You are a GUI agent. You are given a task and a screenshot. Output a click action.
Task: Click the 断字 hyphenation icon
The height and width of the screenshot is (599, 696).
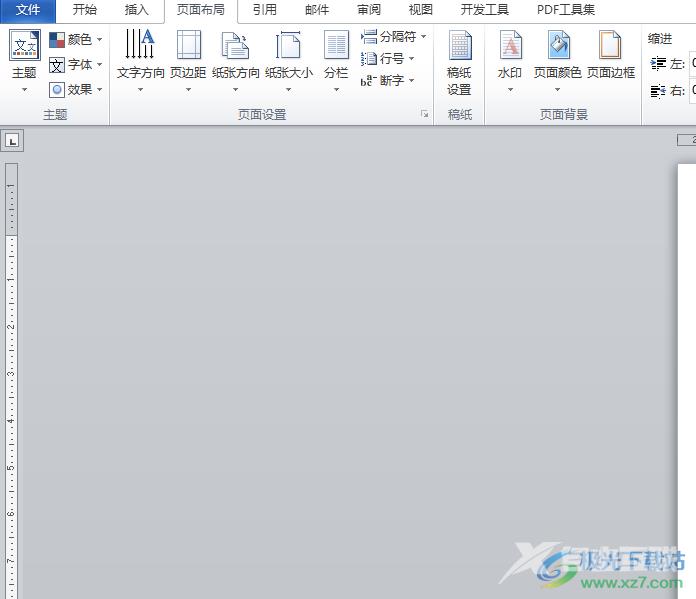pos(368,80)
